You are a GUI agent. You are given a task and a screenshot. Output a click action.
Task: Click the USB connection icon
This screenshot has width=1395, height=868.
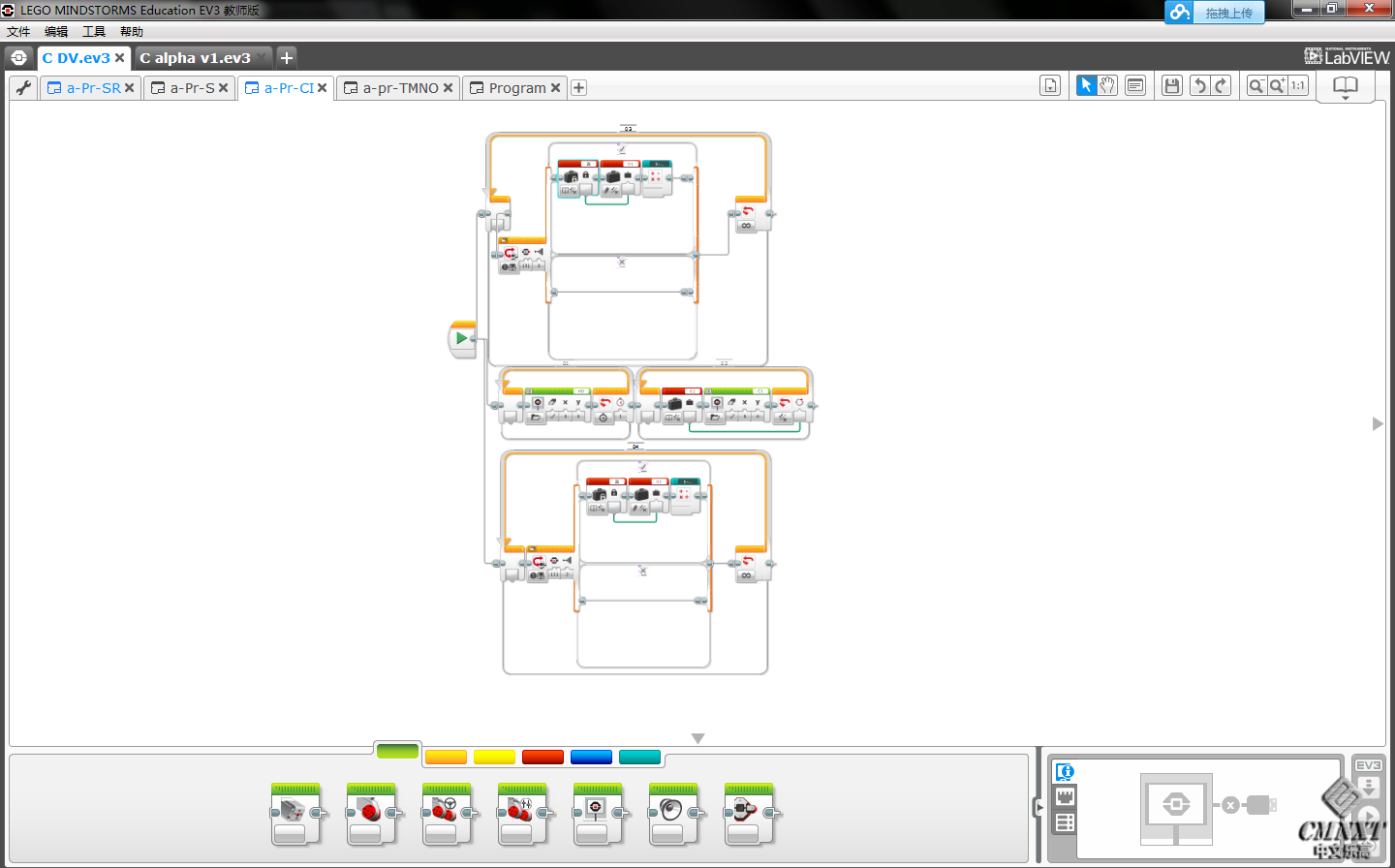1260,805
